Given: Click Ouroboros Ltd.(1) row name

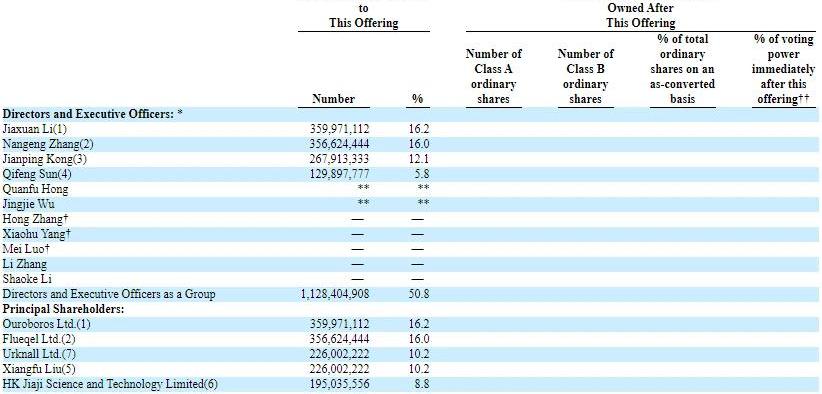Looking at the screenshot, I should coord(46,324).
